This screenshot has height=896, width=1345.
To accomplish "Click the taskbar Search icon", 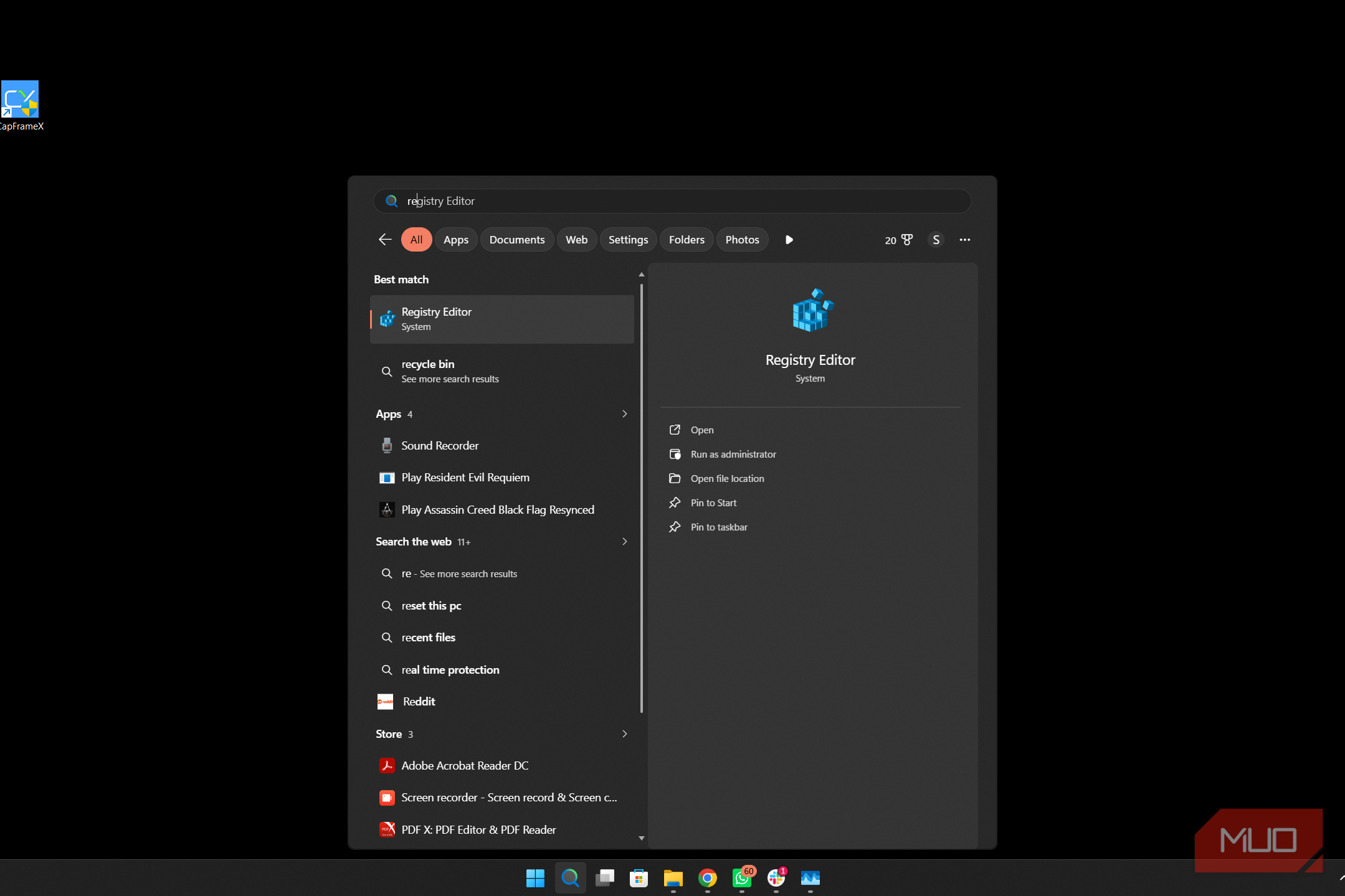I will click(570, 878).
